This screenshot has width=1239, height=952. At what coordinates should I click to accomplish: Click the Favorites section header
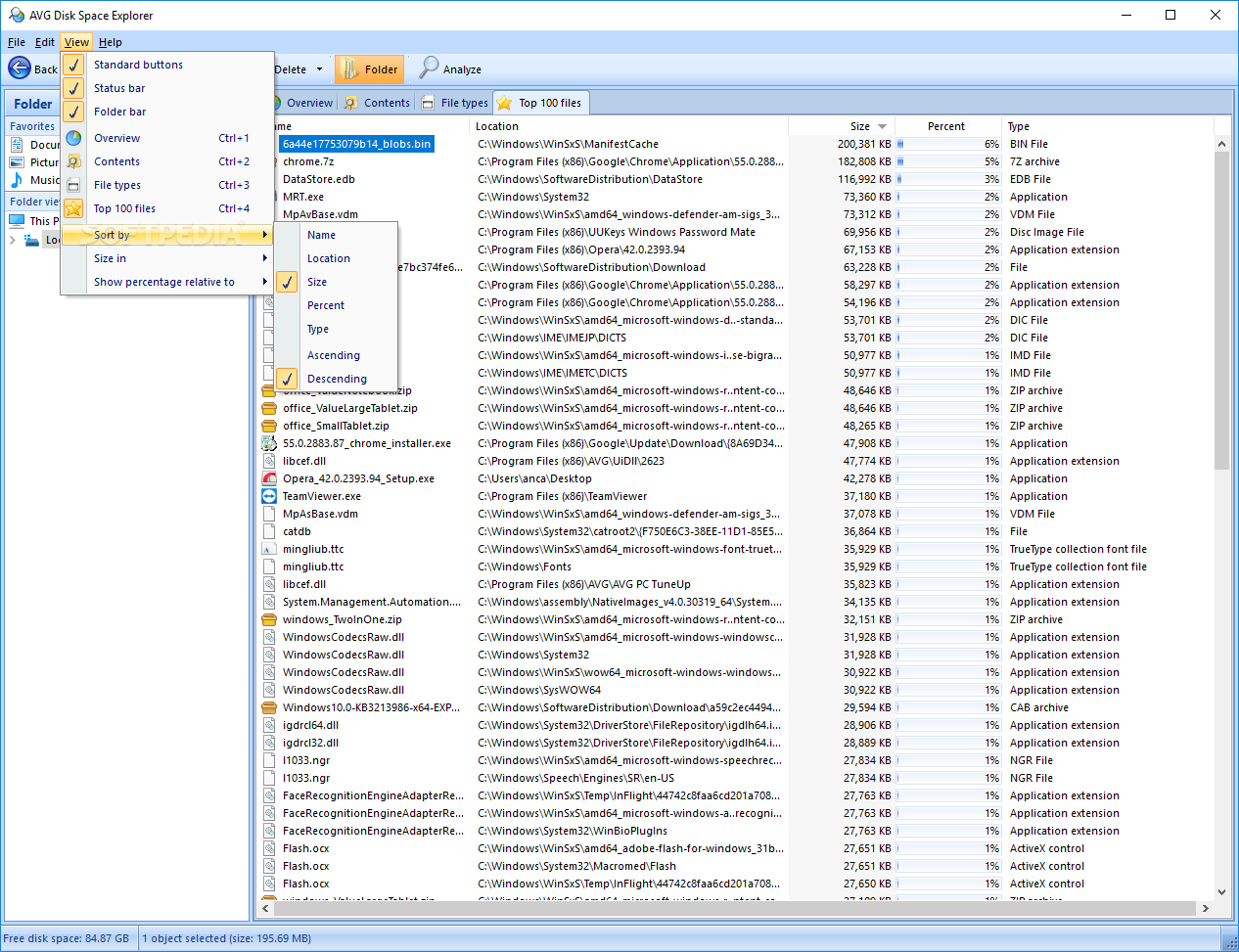click(x=32, y=126)
